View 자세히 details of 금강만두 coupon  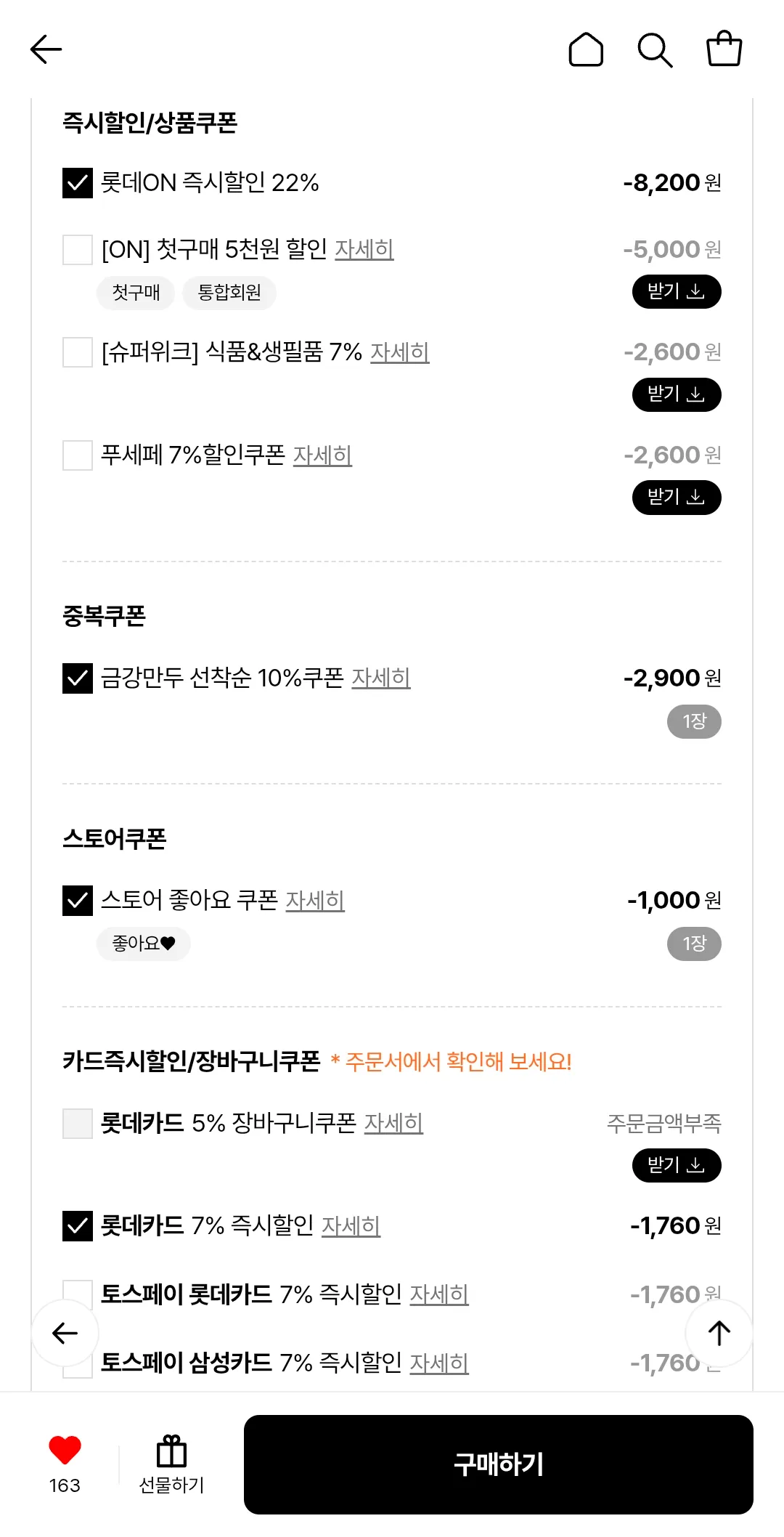click(x=381, y=678)
